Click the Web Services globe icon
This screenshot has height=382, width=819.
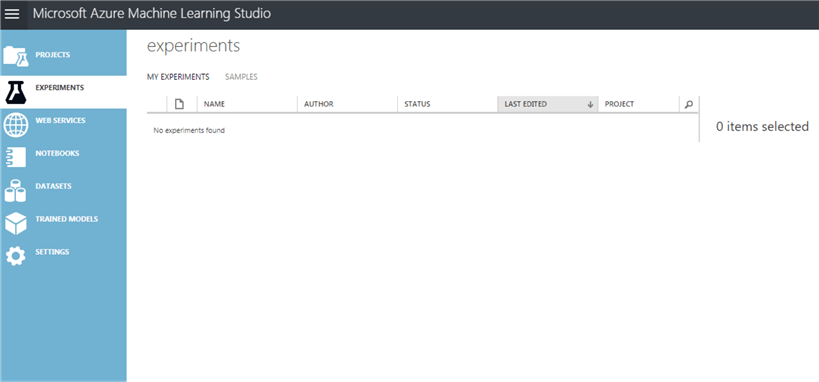point(16,125)
